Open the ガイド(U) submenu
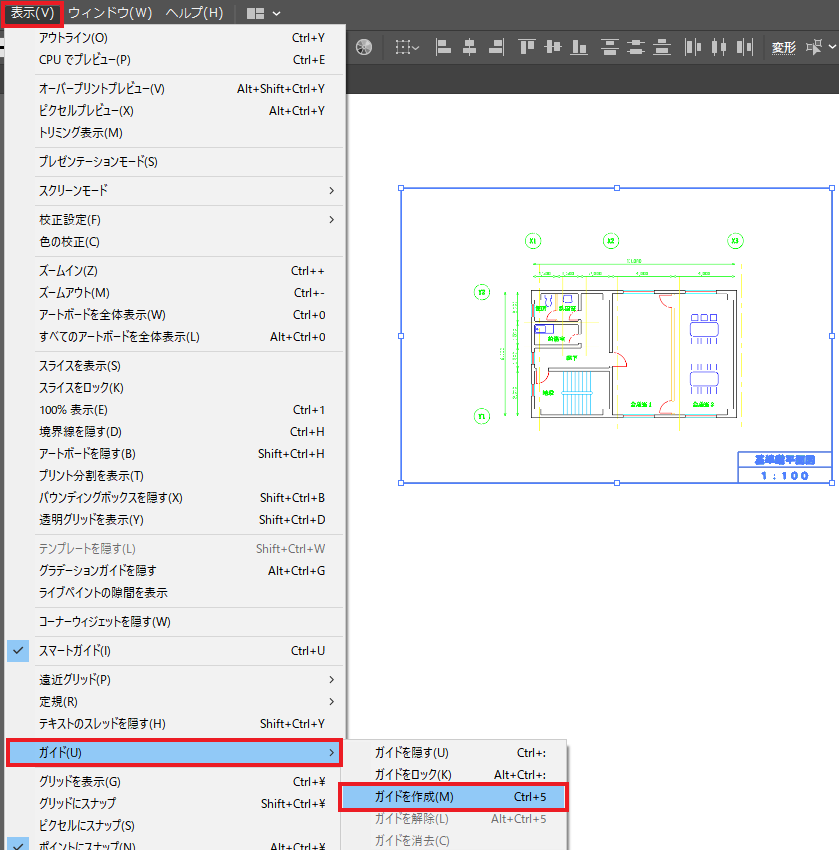Image resolution: width=839 pixels, height=850 pixels. [175, 752]
